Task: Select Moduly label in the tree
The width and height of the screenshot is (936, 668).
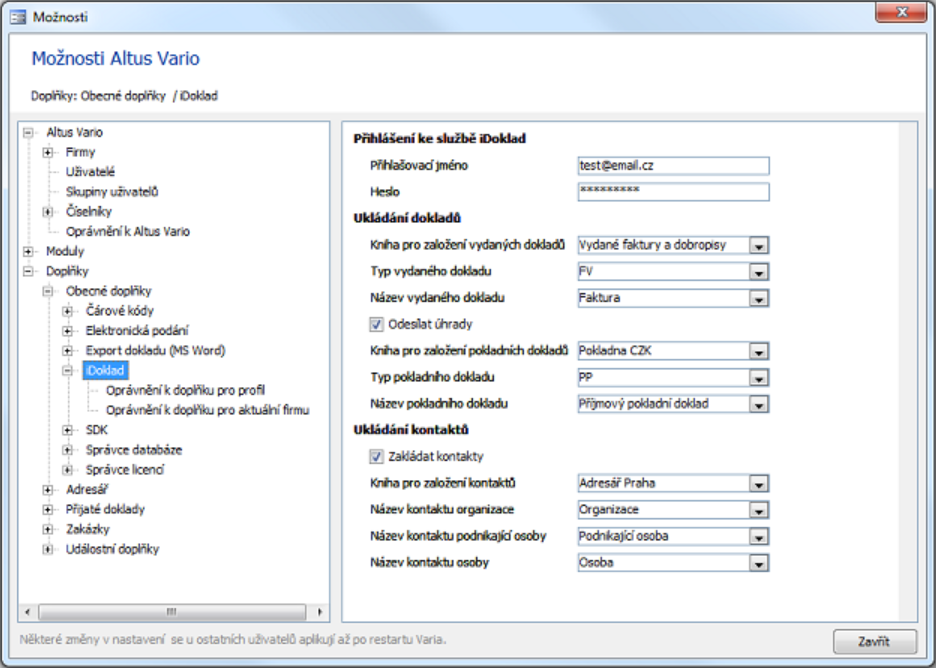Action: (65, 251)
